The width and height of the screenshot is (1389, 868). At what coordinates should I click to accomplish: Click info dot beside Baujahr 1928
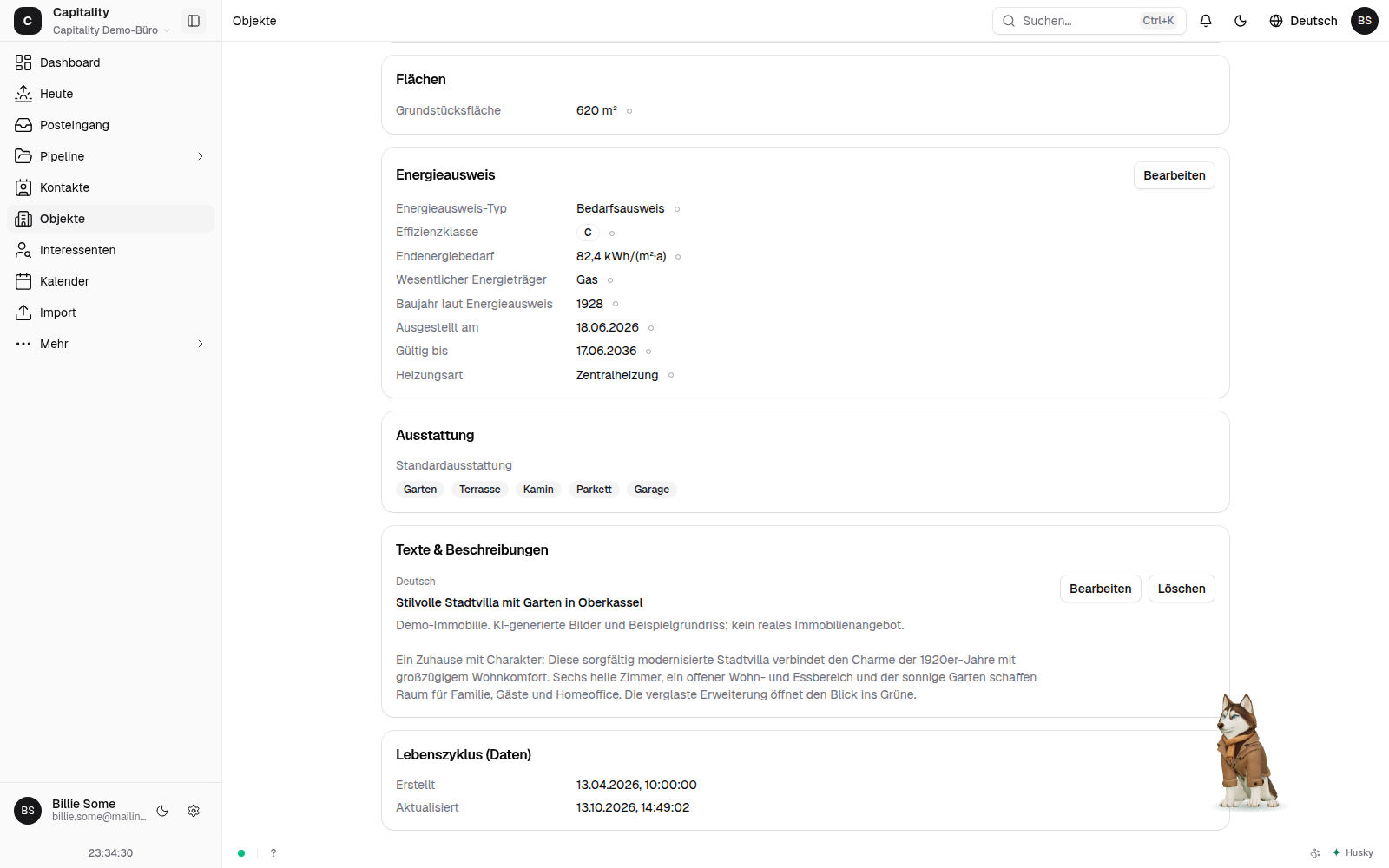pyautogui.click(x=616, y=304)
